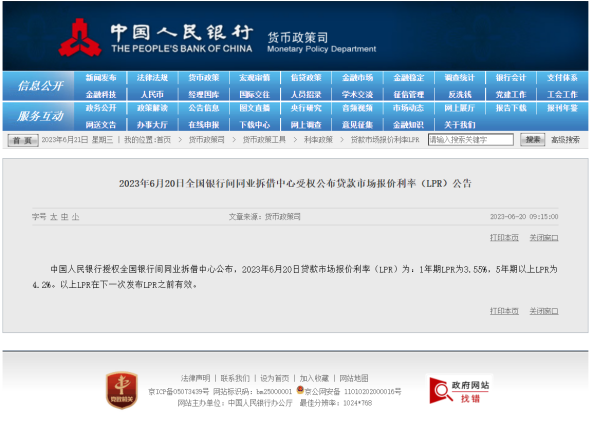Image resolution: width=593 pixels, height=430 pixels.
Task: Open the 货币政策 menu item
Action: [204, 78]
